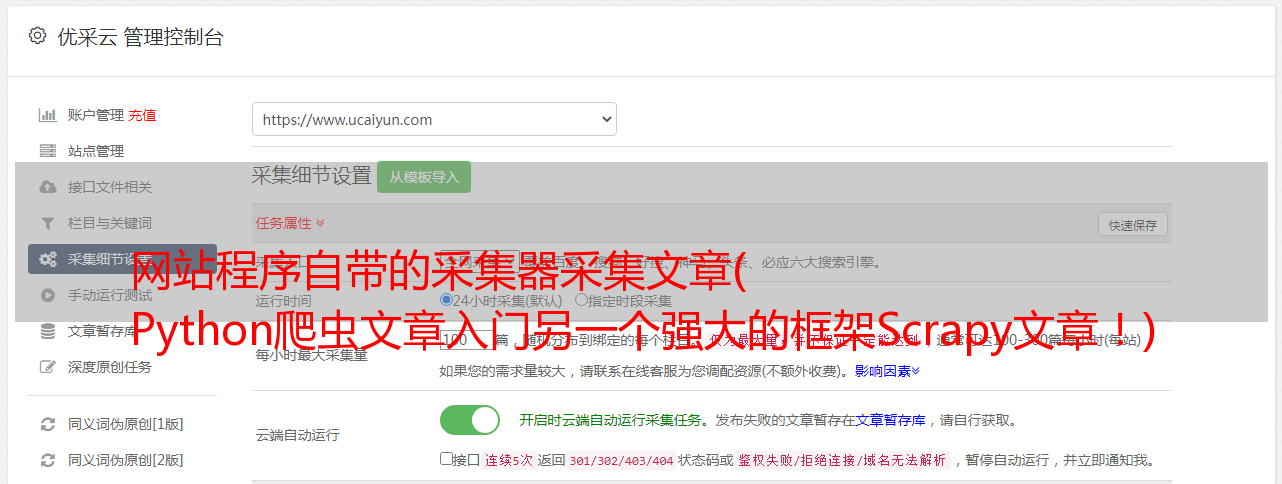Image resolution: width=1282 pixels, height=484 pixels.
Task: Click the gears icon of 采集细节设置 sidebar item
Action: pyautogui.click(x=47, y=259)
